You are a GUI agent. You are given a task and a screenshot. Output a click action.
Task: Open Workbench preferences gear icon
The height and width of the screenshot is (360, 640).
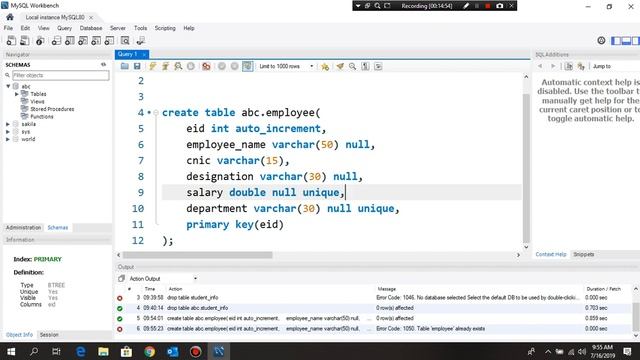(601, 40)
